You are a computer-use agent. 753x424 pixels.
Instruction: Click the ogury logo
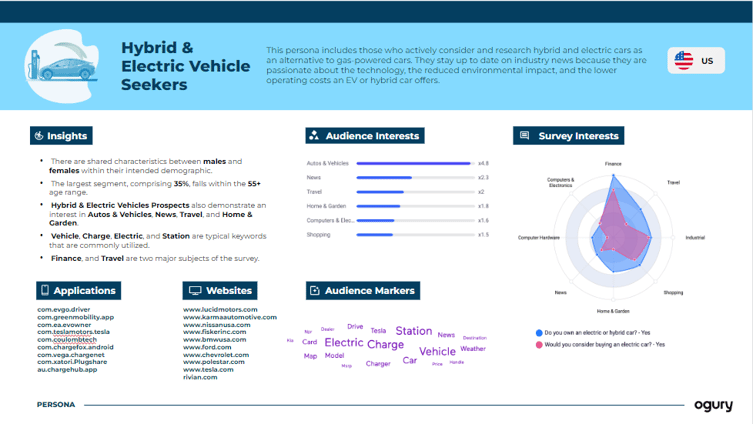click(713, 405)
